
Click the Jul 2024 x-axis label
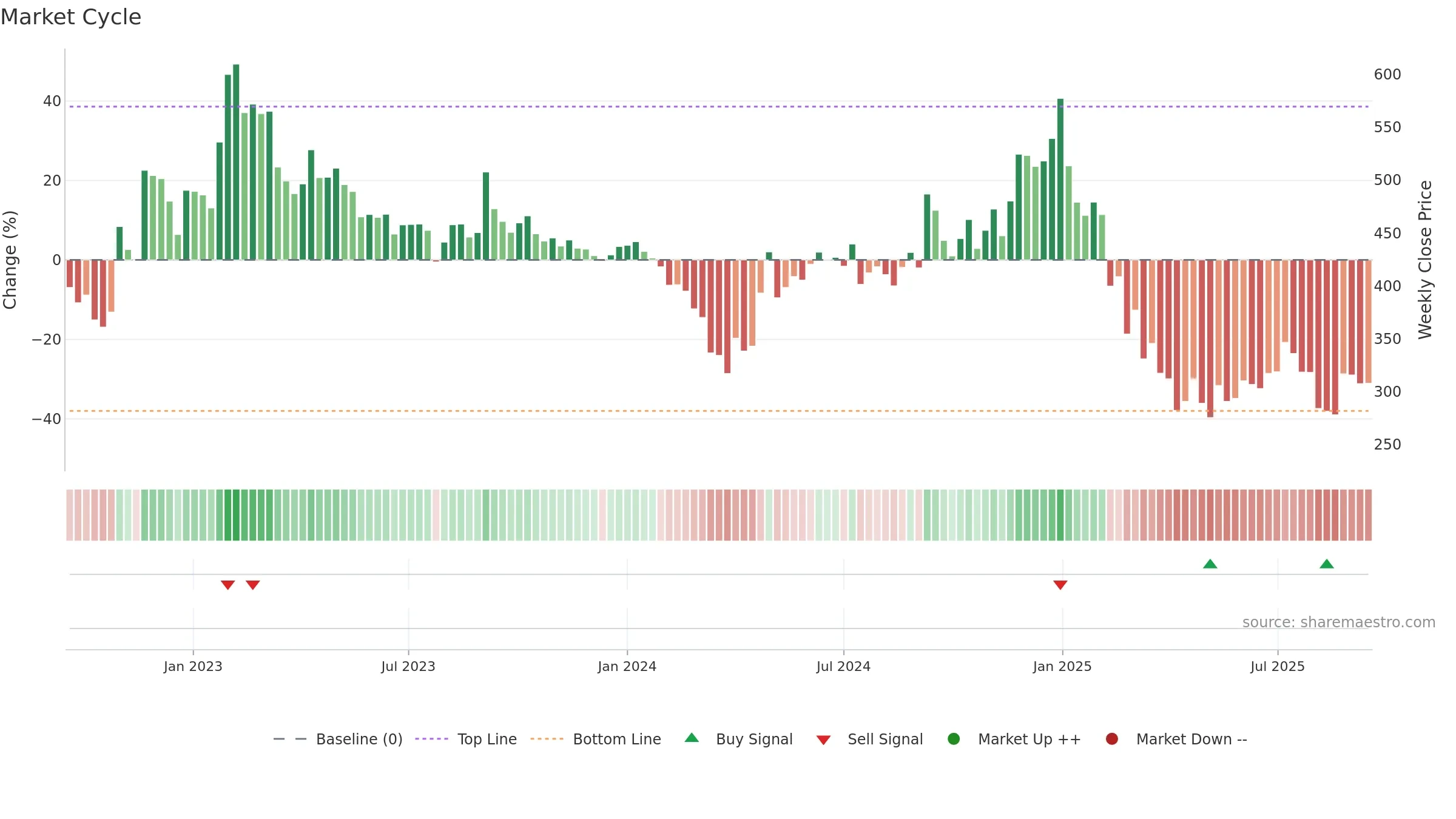[843, 666]
